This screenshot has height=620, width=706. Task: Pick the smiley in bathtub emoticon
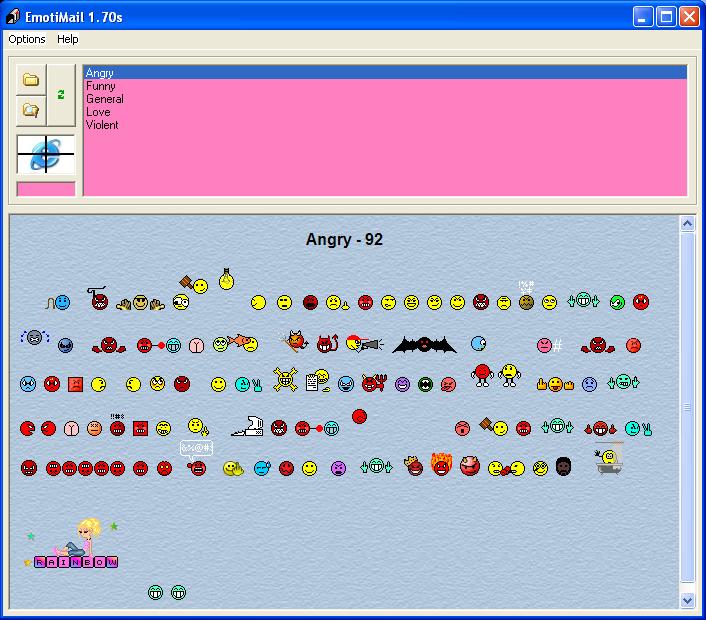(609, 458)
